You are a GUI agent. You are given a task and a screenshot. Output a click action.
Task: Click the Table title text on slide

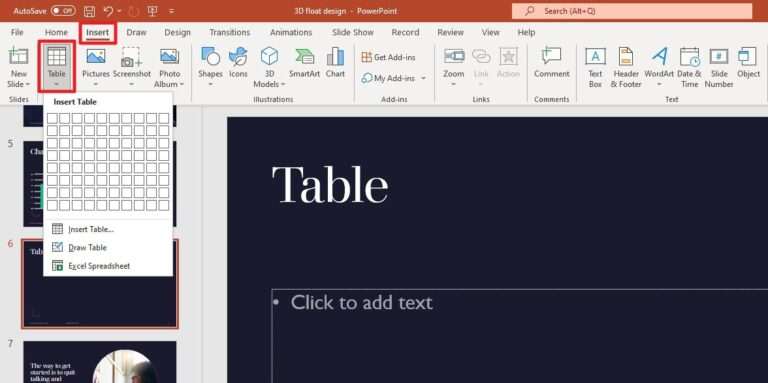330,185
